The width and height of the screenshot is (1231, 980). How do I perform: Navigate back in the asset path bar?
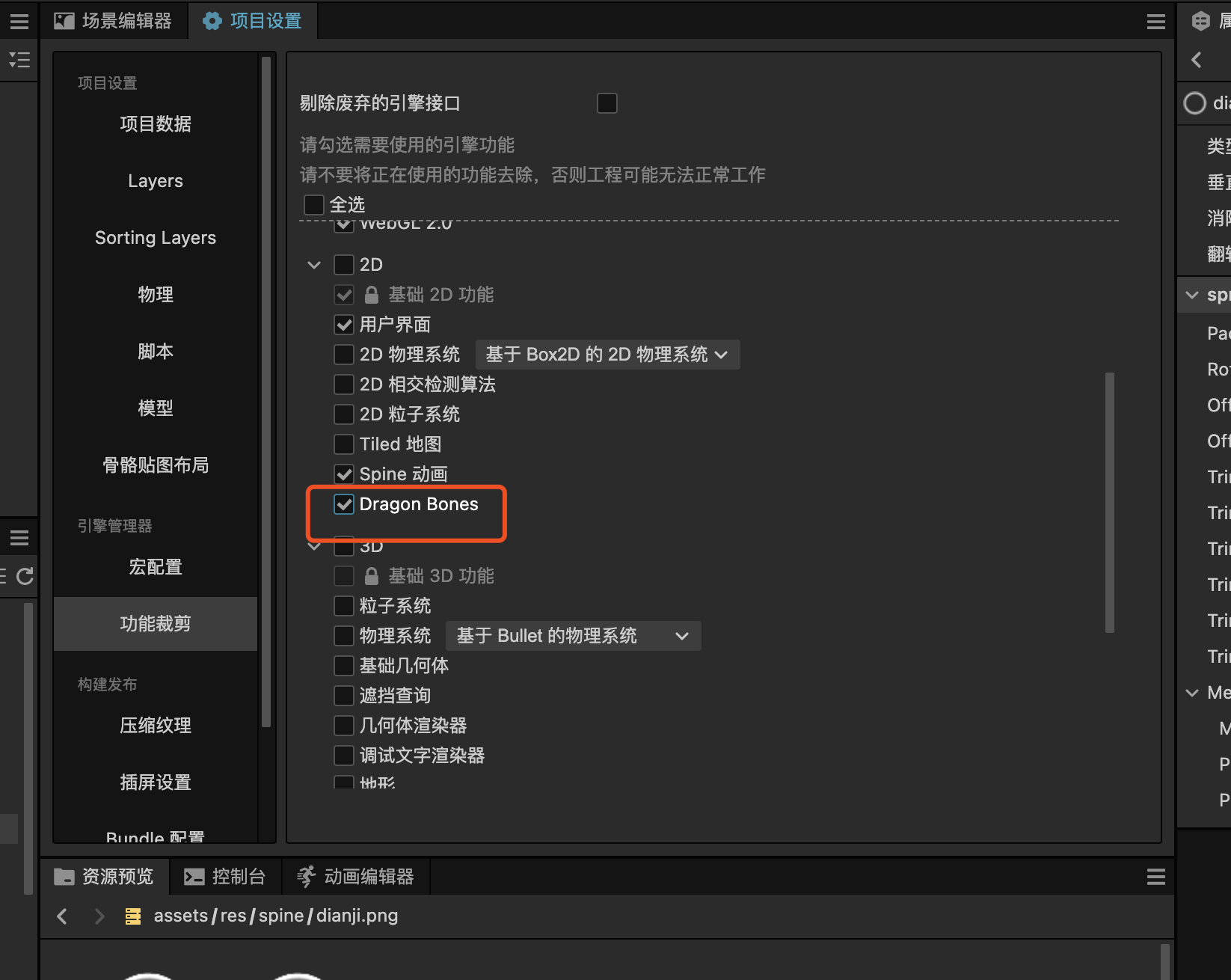(x=62, y=916)
